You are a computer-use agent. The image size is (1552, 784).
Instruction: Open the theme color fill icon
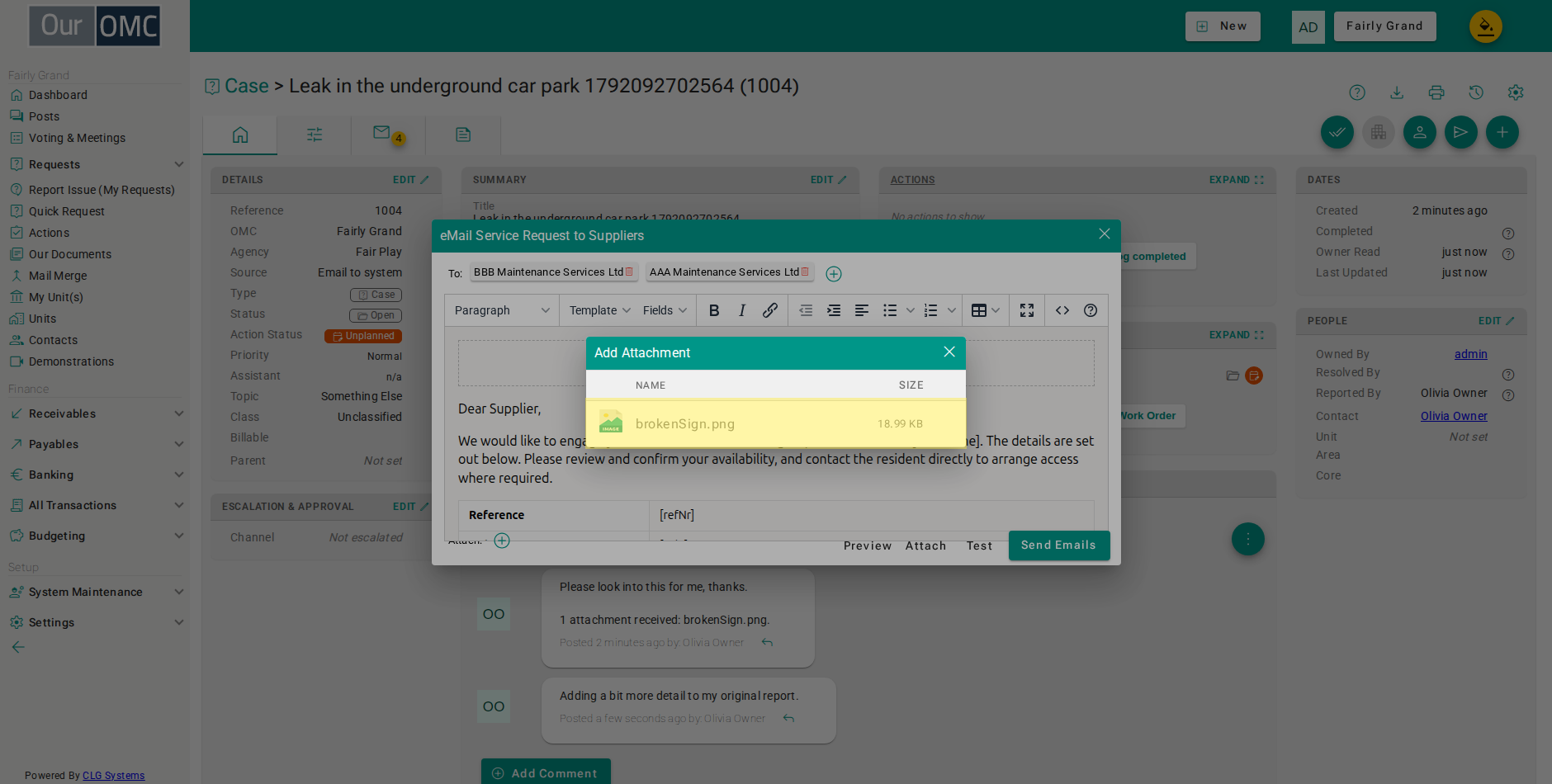pyautogui.click(x=1485, y=26)
